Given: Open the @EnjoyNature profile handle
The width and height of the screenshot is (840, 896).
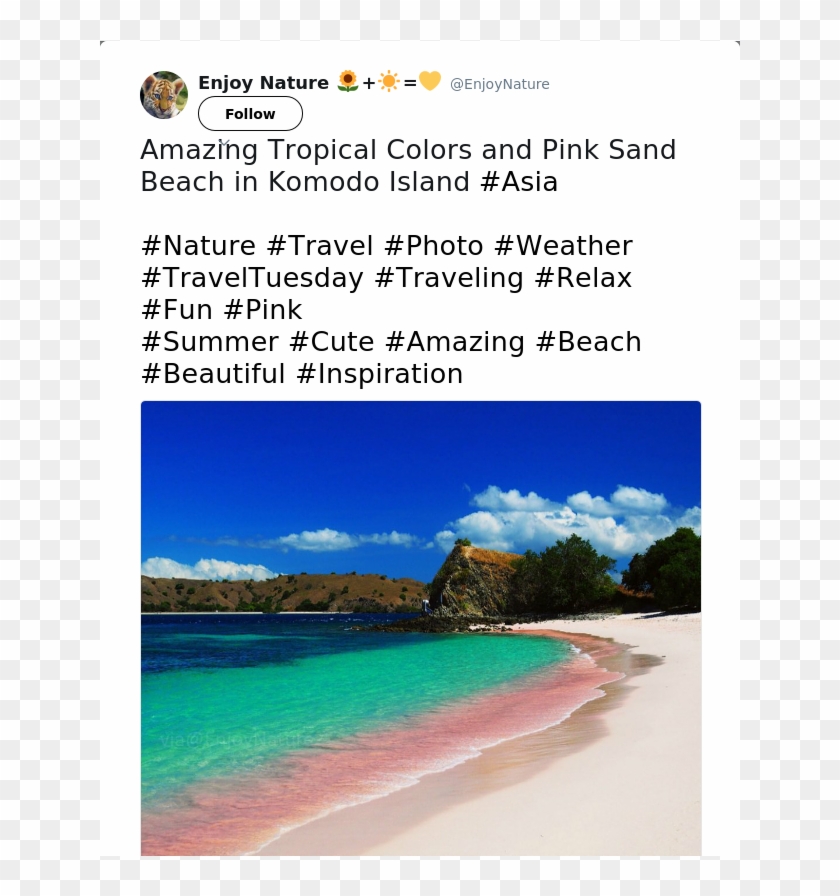Looking at the screenshot, I should (x=500, y=84).
